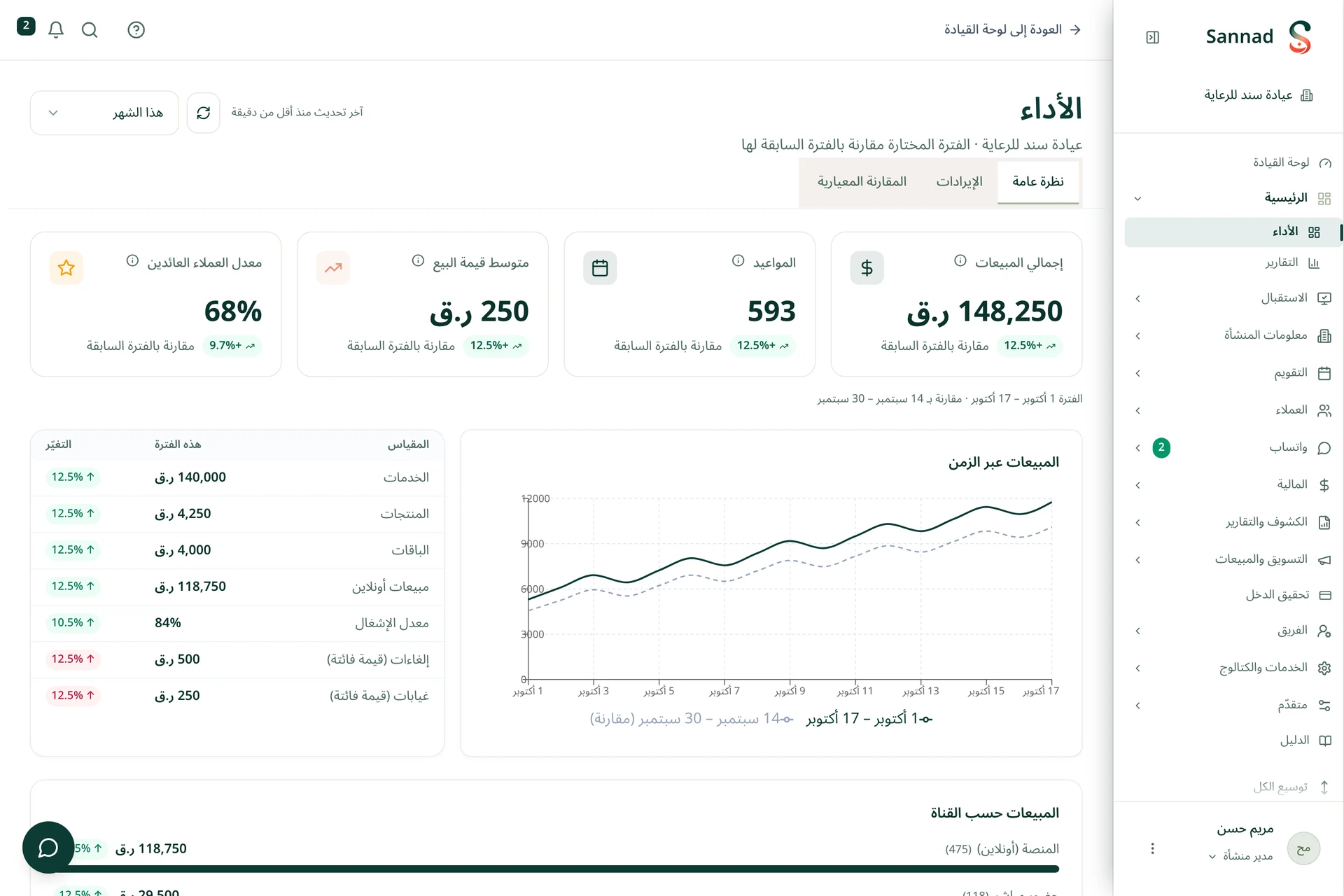Collapse the الرئيسية section chevron
The height and width of the screenshot is (896, 1344).
point(1137,199)
